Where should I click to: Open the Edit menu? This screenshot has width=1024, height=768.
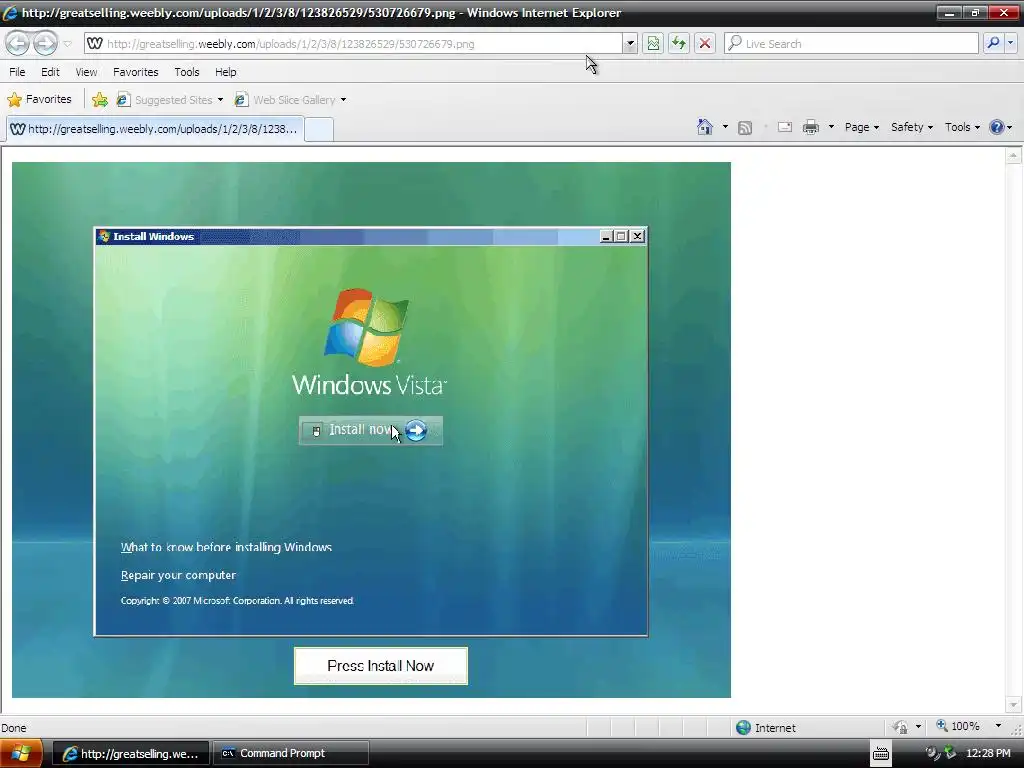(50, 72)
